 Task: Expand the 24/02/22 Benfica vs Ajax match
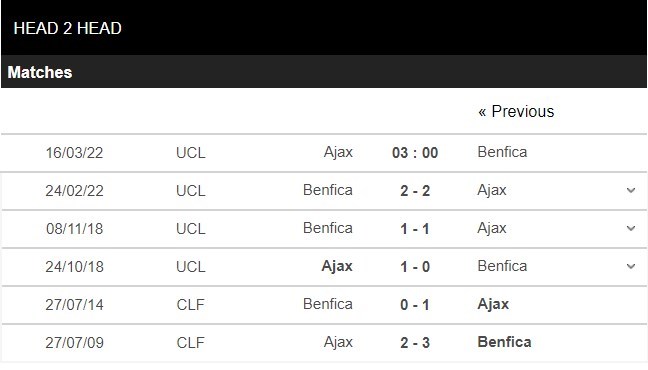tap(631, 191)
